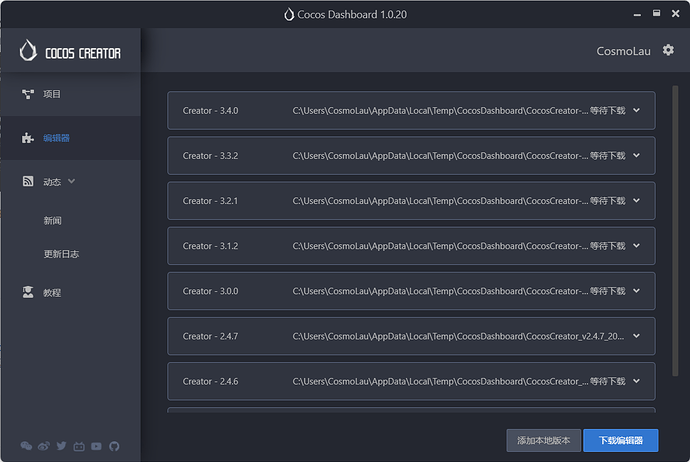Image resolution: width=690 pixels, height=462 pixels.
Task: Open the WeChat social icon
Action: (26, 446)
